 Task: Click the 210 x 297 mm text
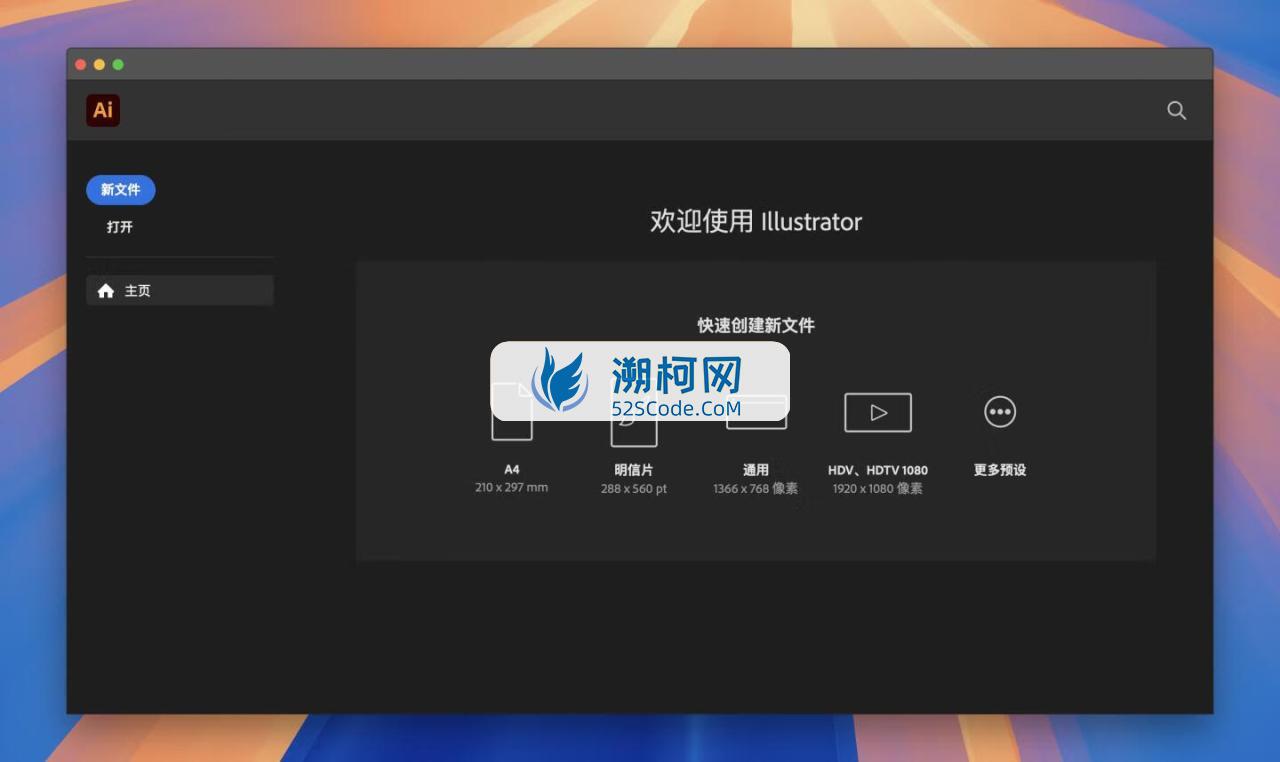click(x=512, y=488)
